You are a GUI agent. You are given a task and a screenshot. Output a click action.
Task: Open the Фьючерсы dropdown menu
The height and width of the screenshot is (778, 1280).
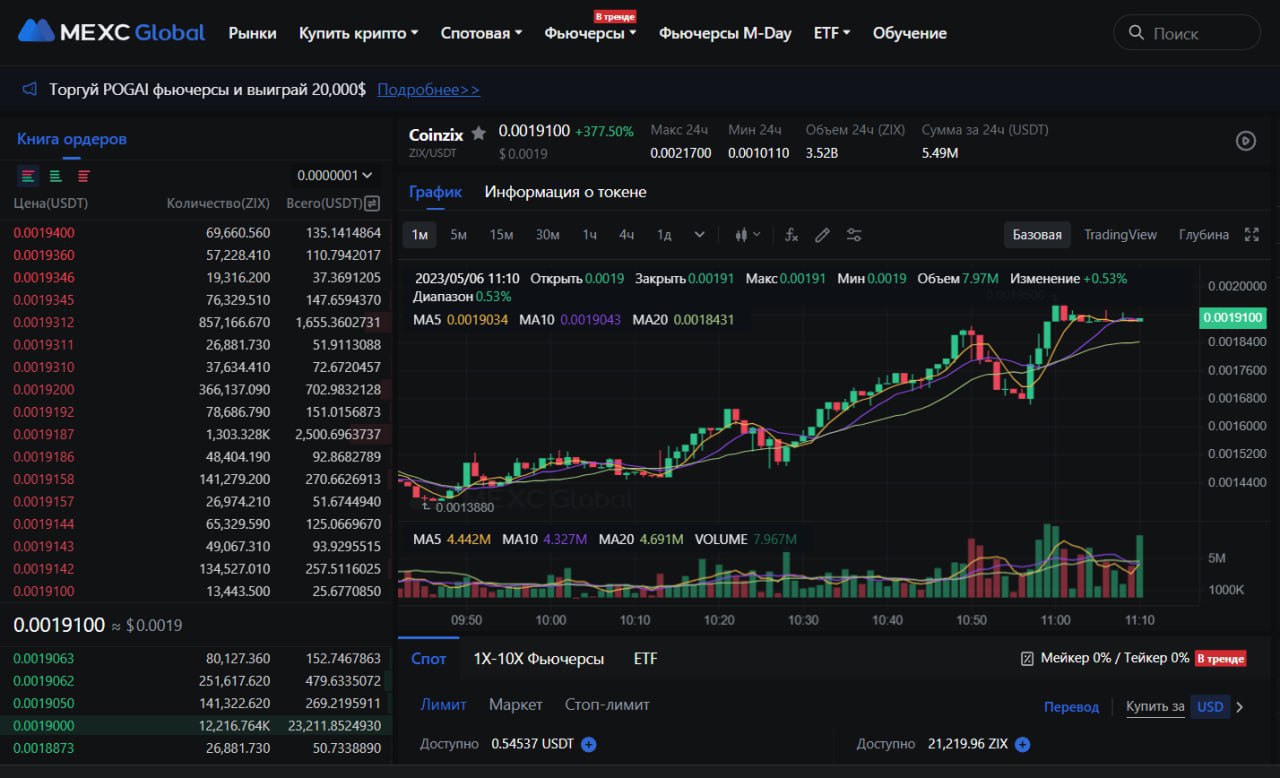pyautogui.click(x=591, y=33)
